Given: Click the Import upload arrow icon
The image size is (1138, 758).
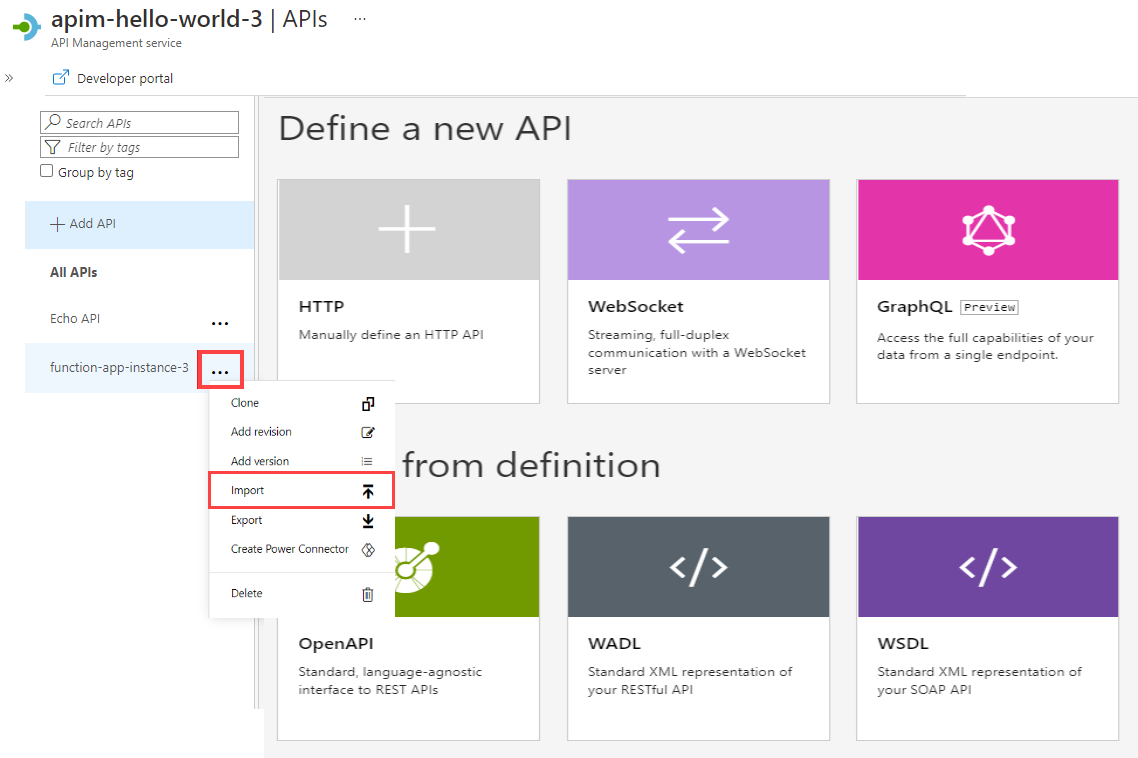Looking at the screenshot, I should coord(368,491).
